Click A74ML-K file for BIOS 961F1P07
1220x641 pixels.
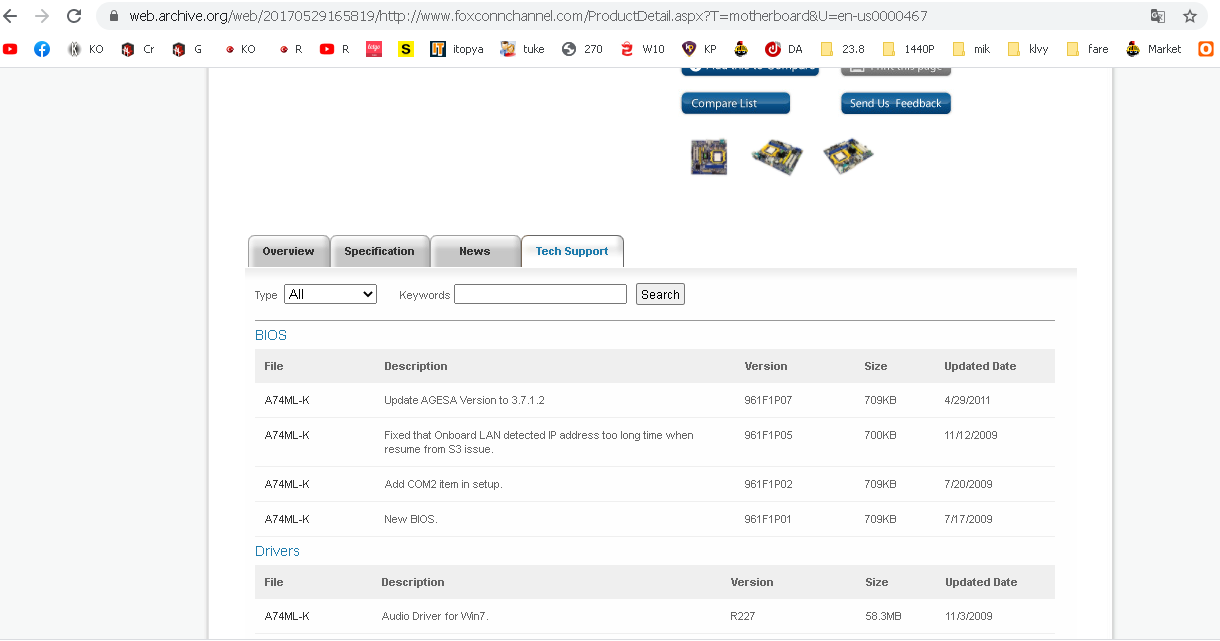point(287,400)
